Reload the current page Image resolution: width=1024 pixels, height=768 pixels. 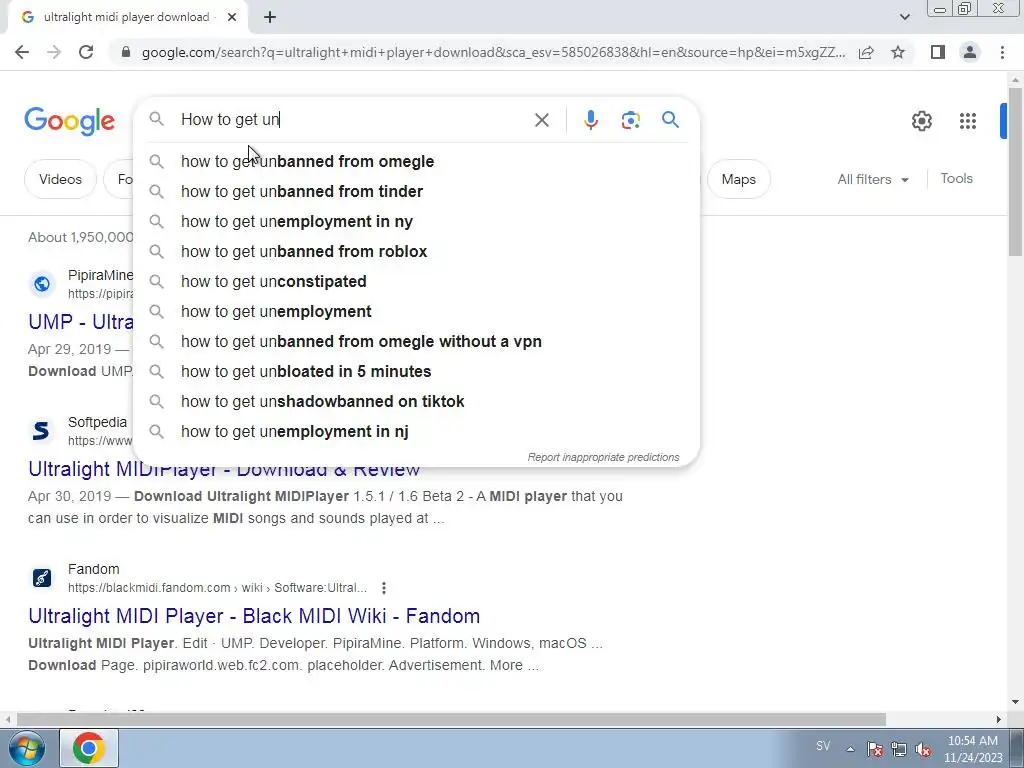click(86, 52)
